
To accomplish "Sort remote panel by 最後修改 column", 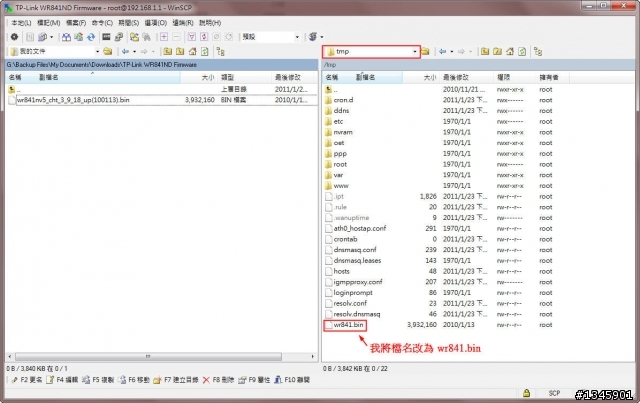I will click(465, 77).
